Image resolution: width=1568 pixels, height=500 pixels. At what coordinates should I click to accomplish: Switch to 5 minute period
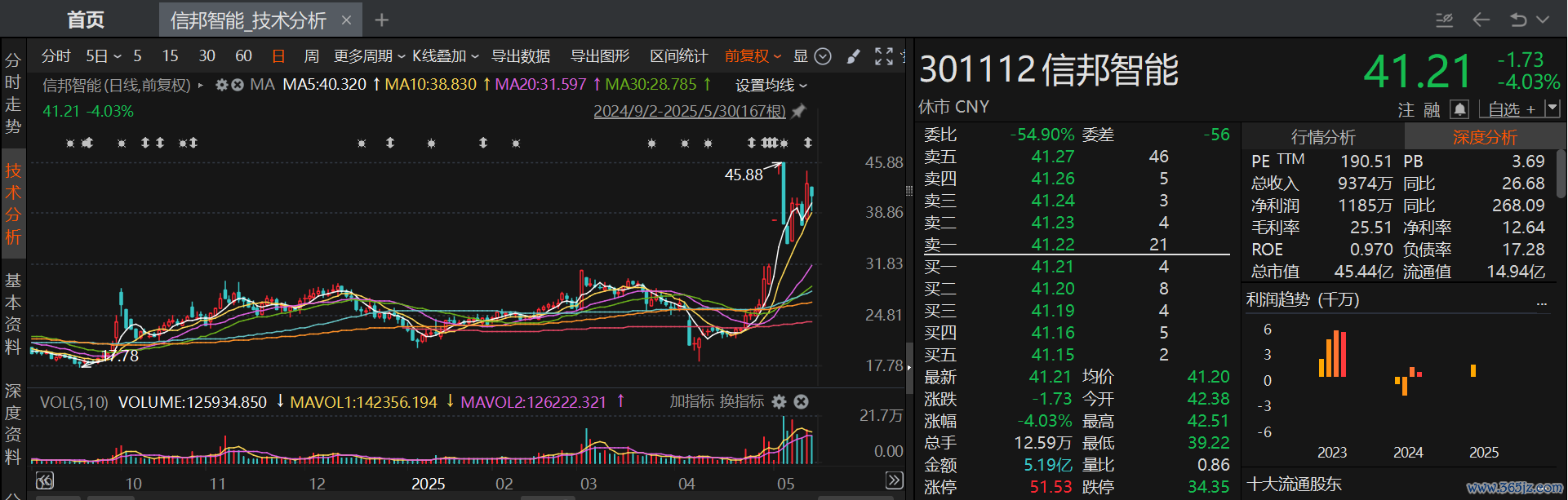(x=137, y=56)
